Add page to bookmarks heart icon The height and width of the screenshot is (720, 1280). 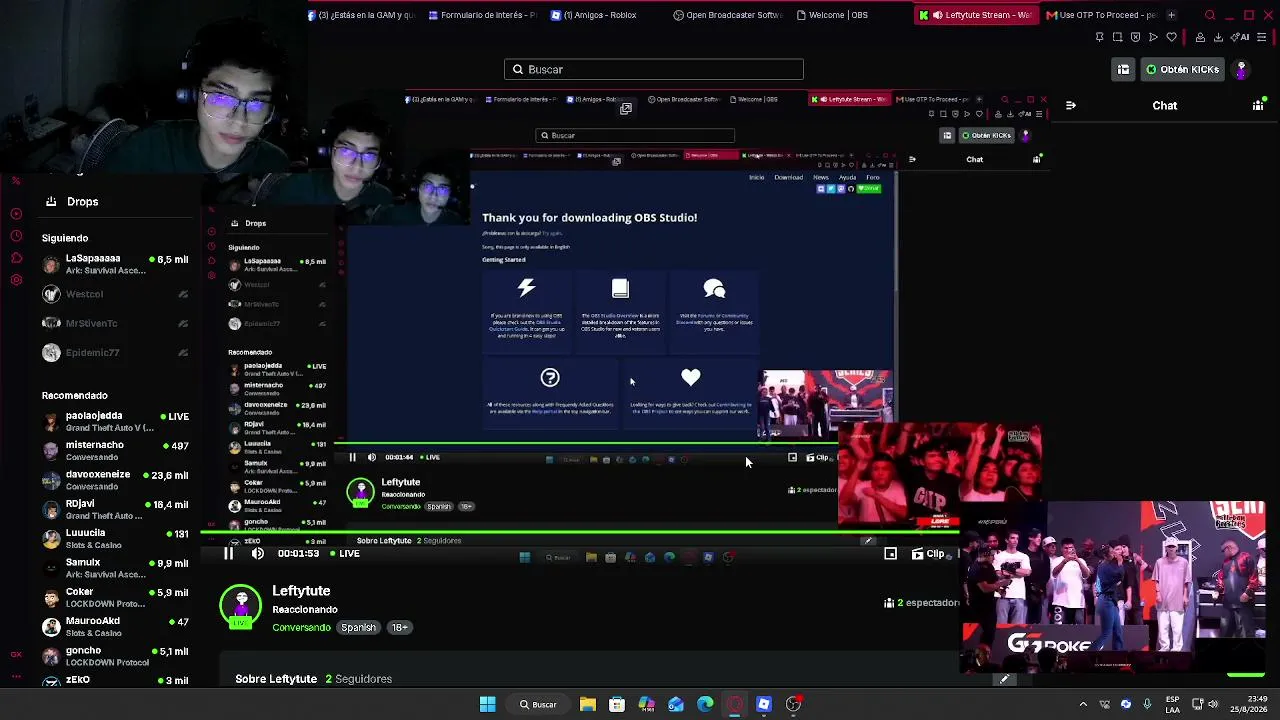[x=1171, y=38]
